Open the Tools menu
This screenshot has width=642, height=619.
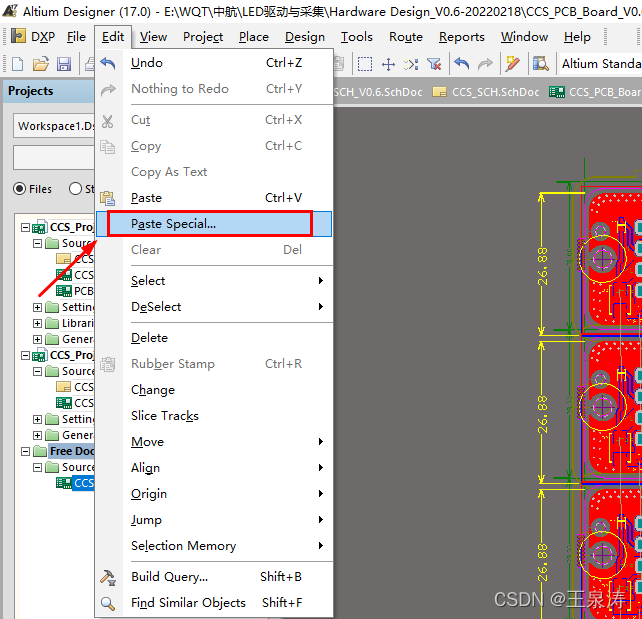click(x=357, y=37)
